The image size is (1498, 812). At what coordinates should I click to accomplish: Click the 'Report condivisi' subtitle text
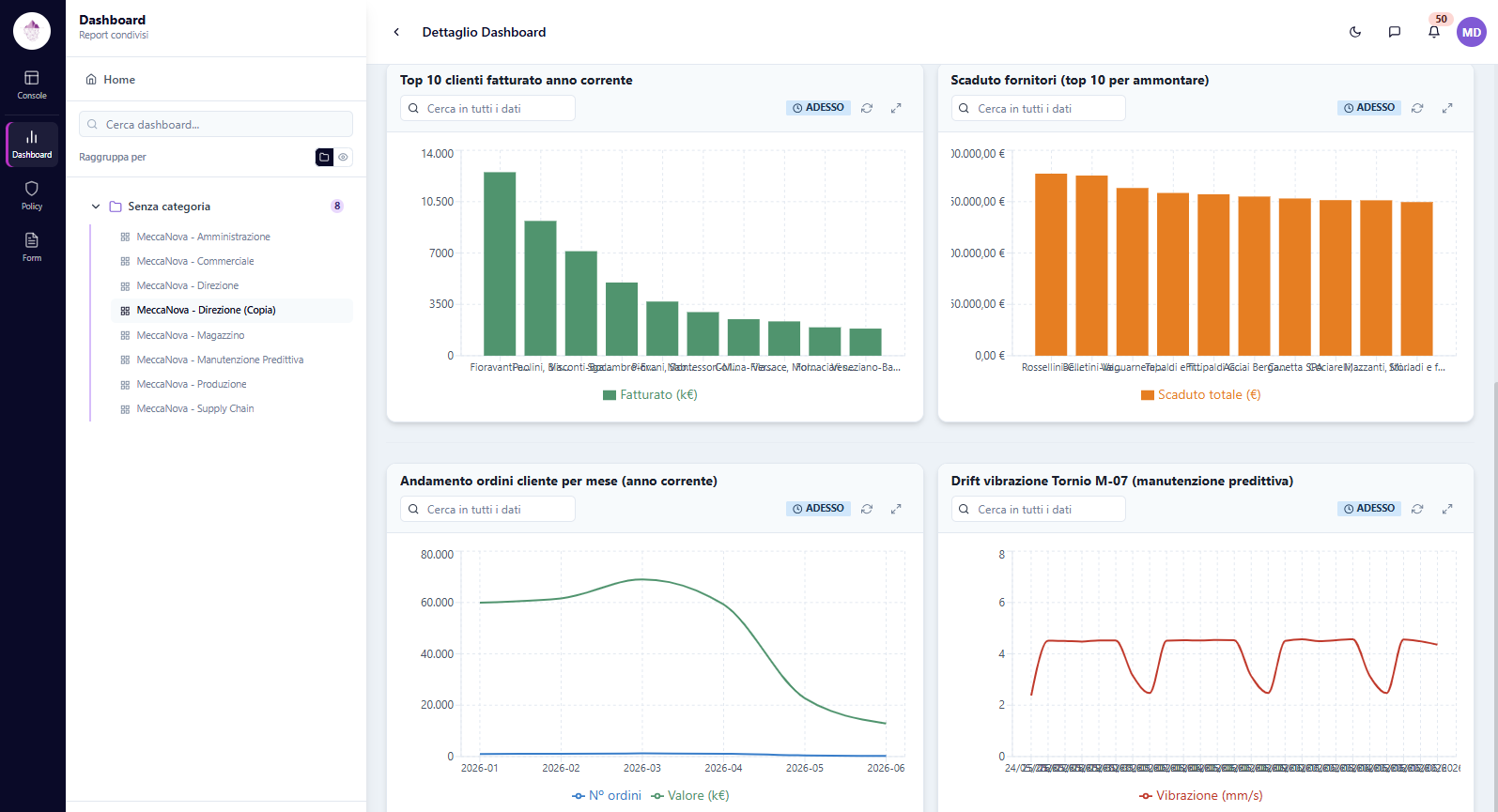coord(114,36)
